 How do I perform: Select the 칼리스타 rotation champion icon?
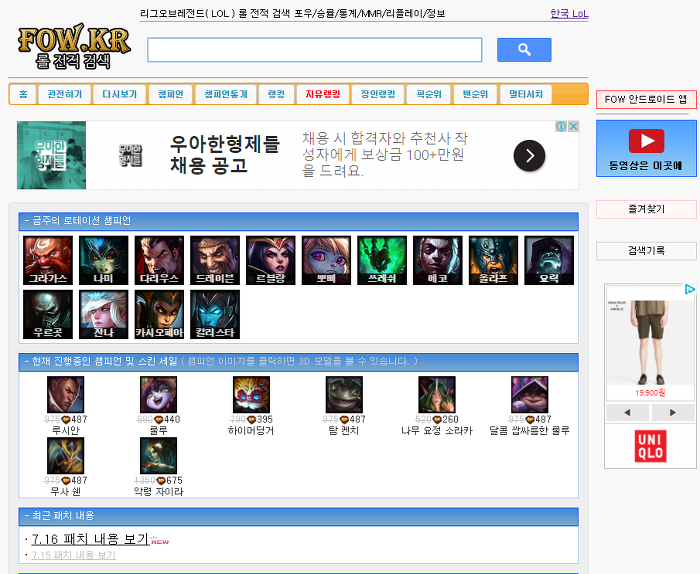point(215,314)
